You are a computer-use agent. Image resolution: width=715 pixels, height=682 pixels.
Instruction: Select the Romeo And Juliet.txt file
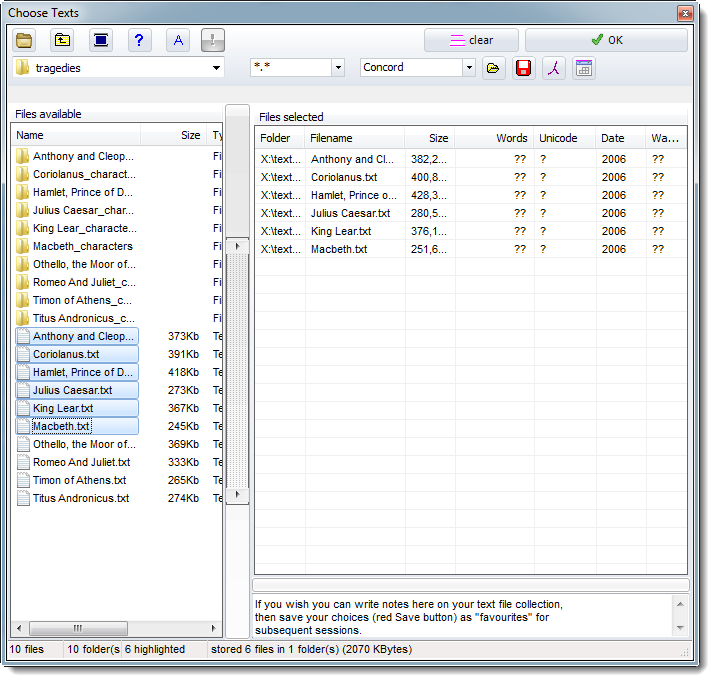(81, 462)
